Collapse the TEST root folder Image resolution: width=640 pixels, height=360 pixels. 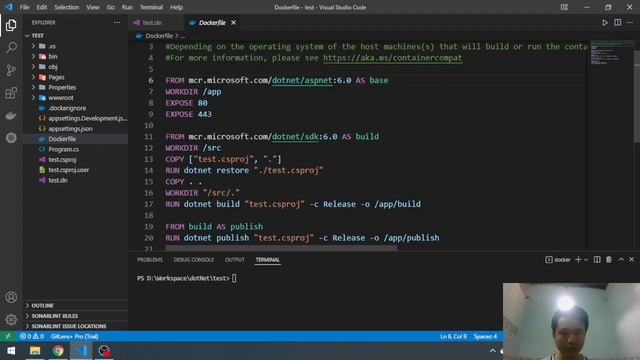pyautogui.click(x=27, y=36)
